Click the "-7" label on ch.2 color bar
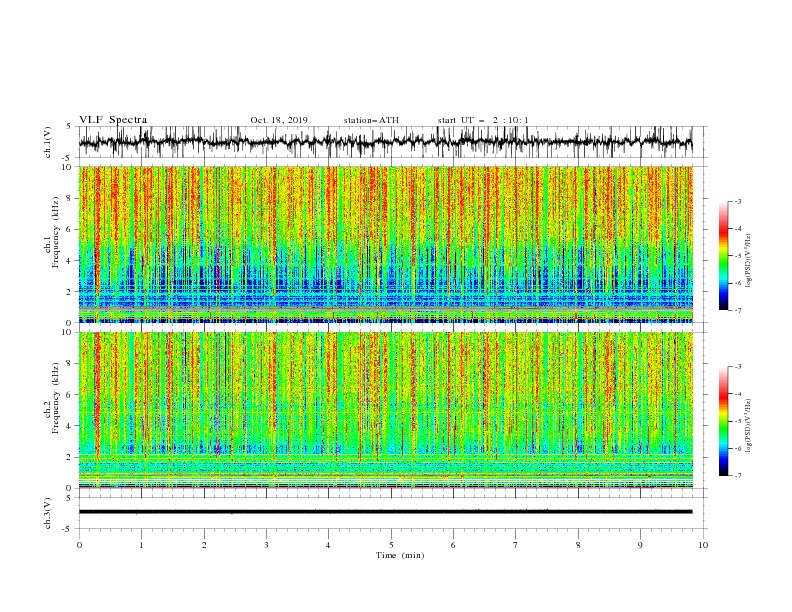The width and height of the screenshot is (792, 612). [x=738, y=476]
